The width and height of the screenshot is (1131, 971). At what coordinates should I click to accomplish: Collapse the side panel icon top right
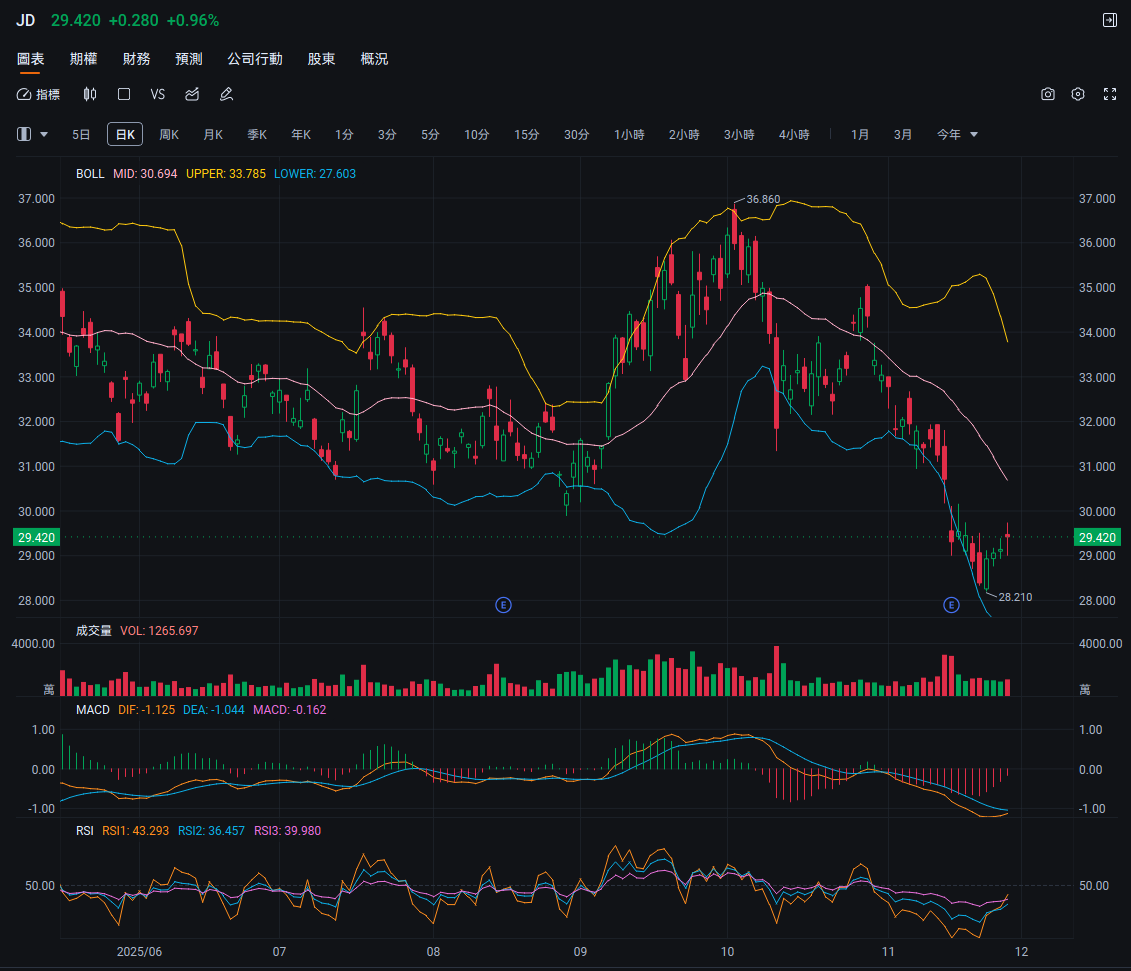click(1110, 20)
